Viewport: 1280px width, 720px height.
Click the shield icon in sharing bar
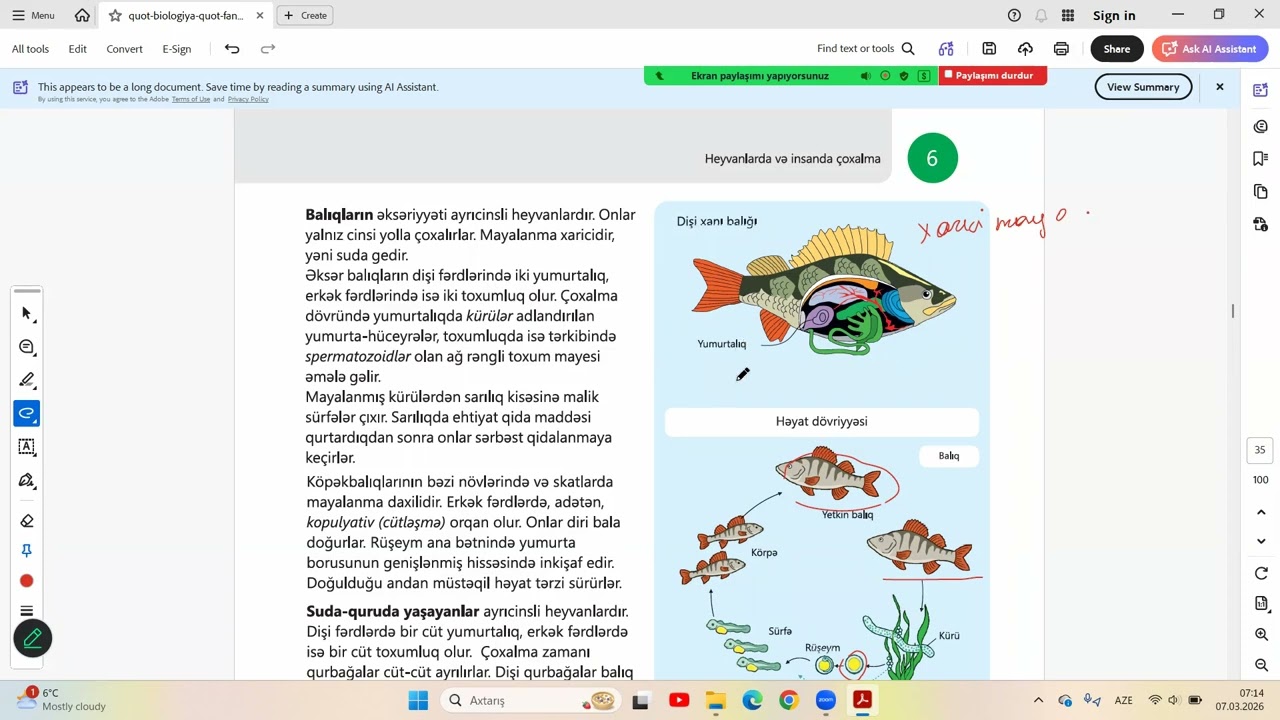tap(904, 75)
